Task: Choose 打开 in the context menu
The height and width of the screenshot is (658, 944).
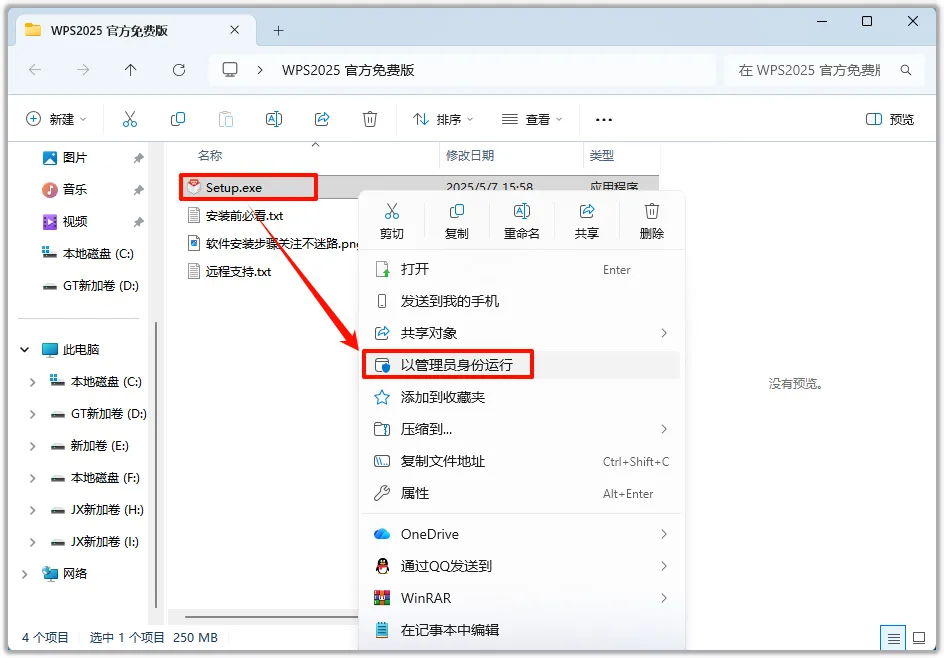Action: pos(521,269)
